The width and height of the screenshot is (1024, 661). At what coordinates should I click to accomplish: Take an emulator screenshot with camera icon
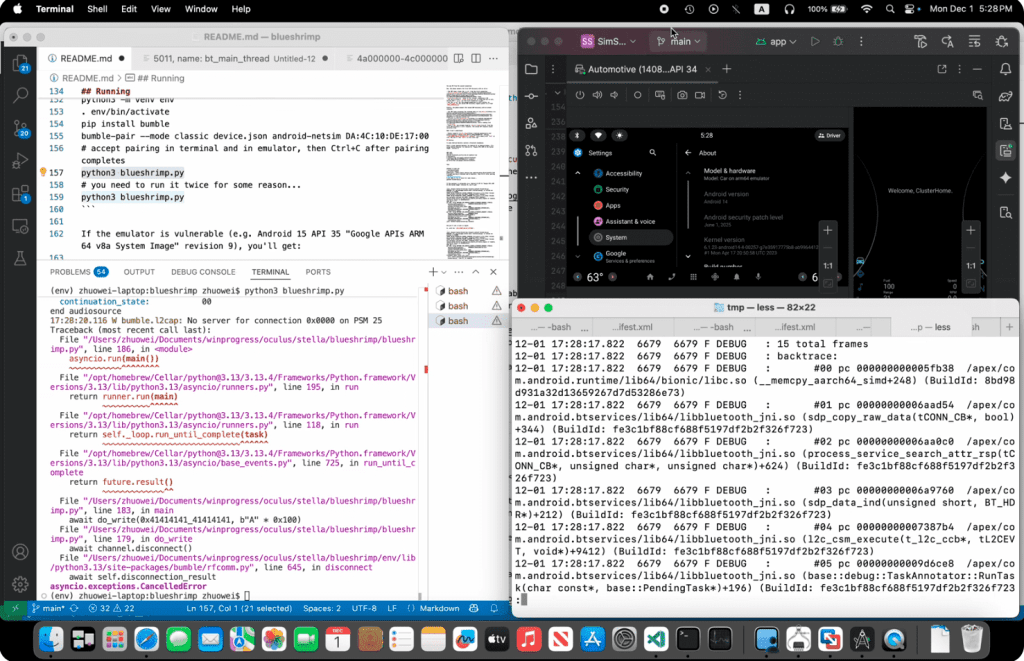point(682,95)
